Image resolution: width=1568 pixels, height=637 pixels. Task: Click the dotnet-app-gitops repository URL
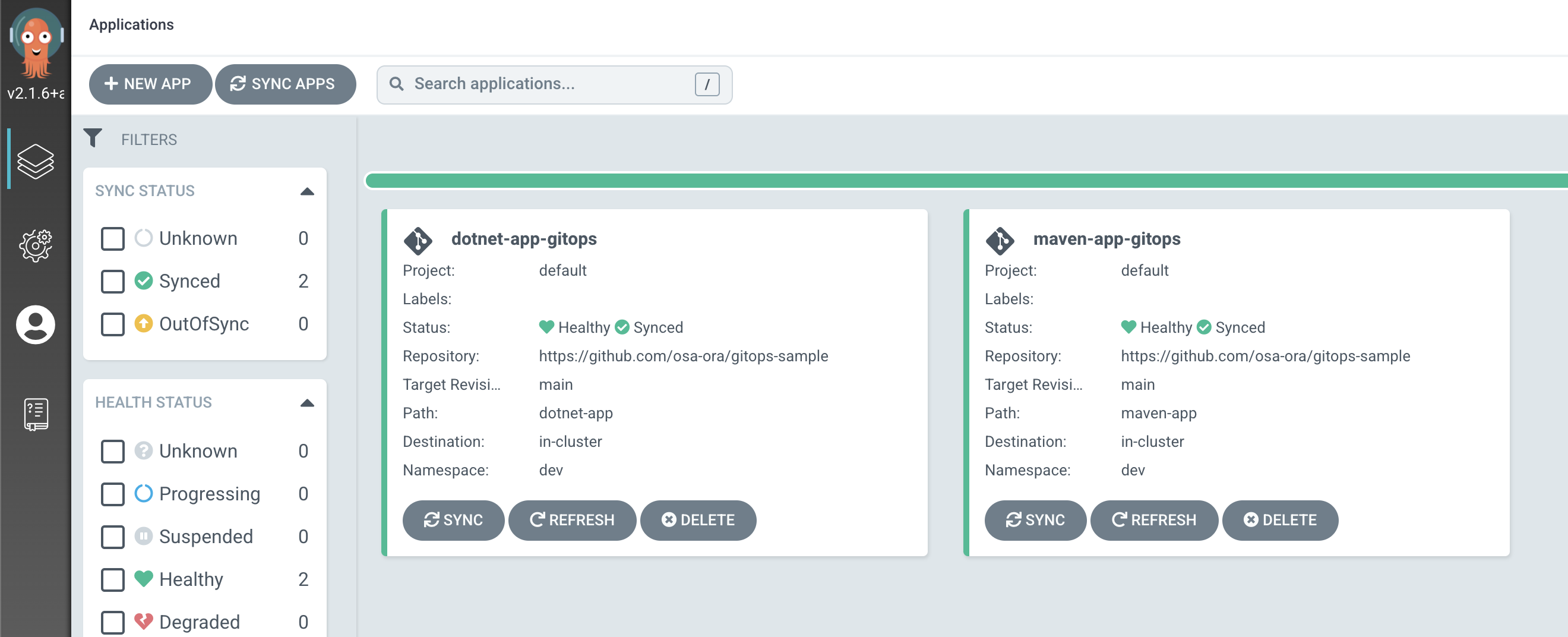click(683, 356)
